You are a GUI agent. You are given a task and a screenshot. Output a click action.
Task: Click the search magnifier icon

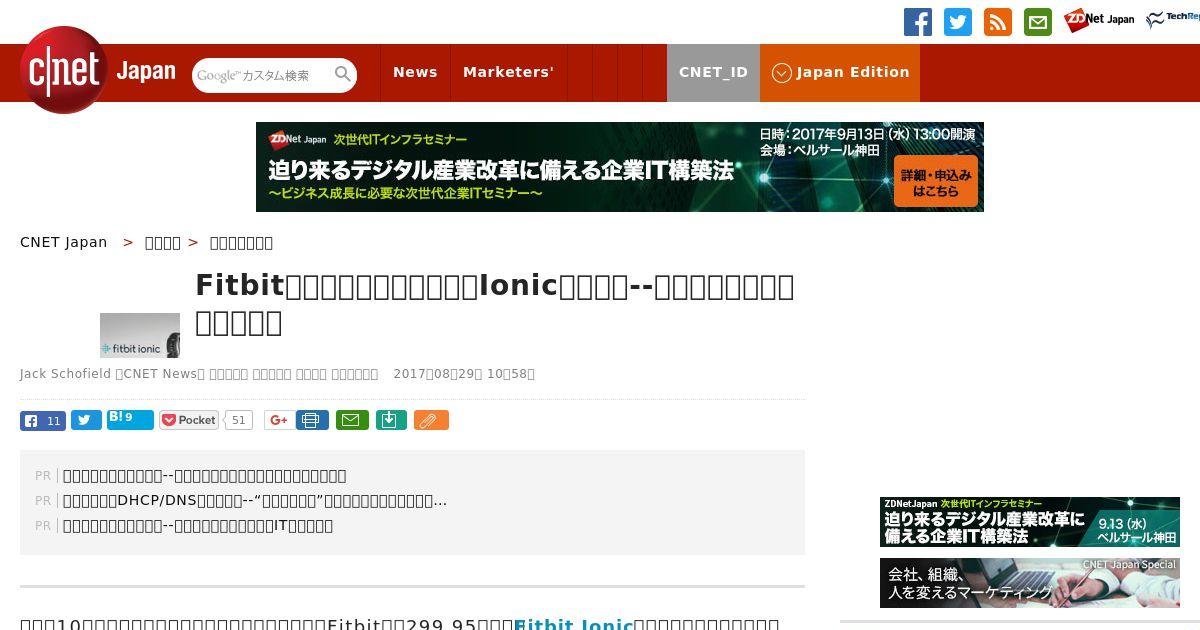tap(343, 75)
